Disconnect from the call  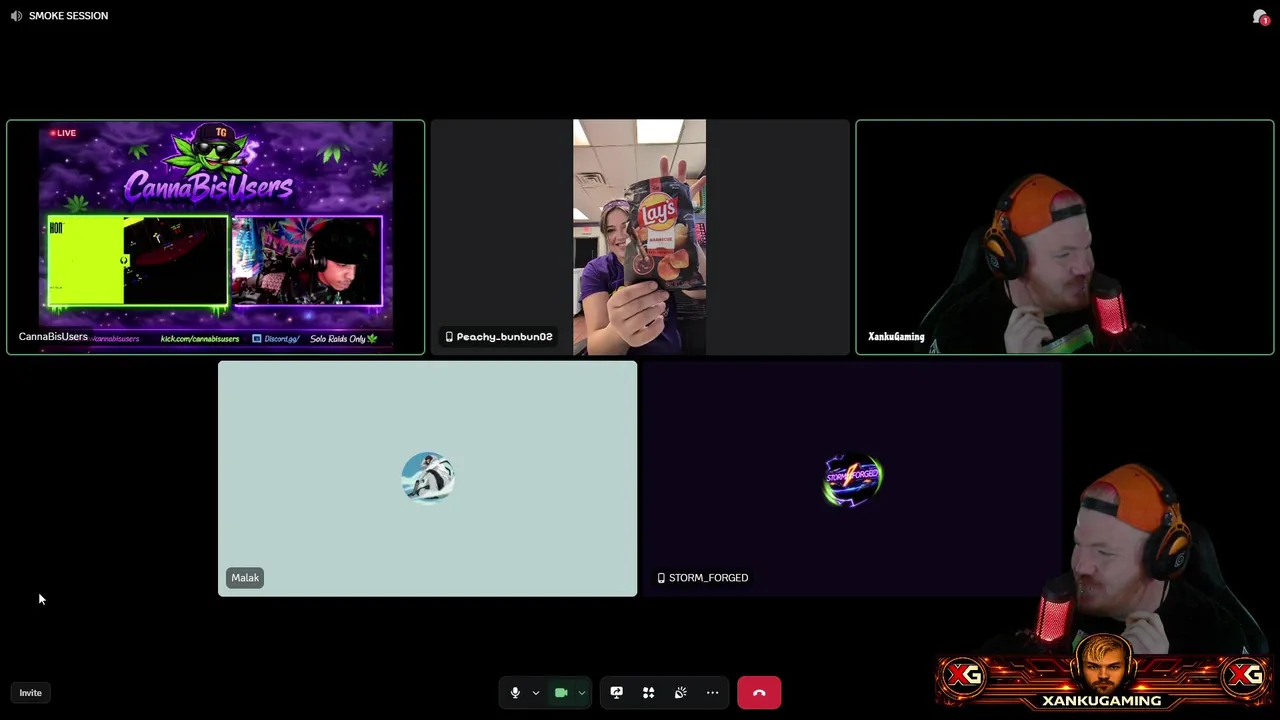(x=759, y=693)
